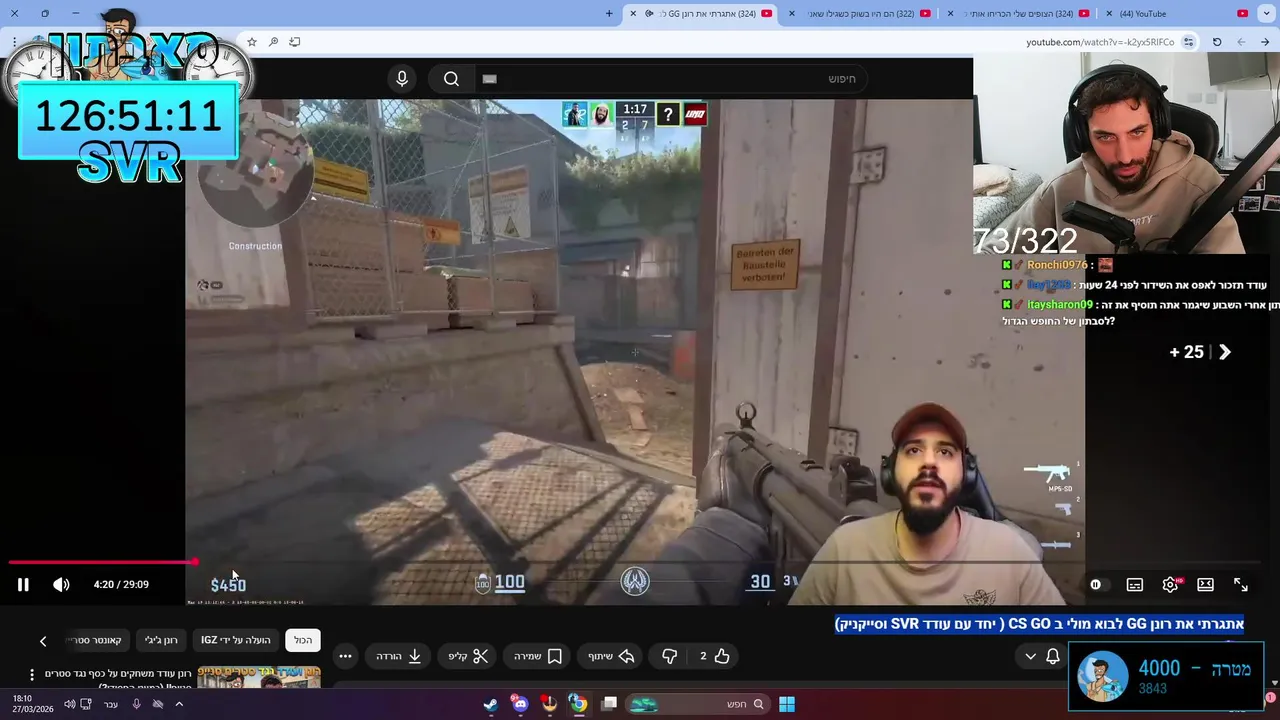Bookmark this page with star icon
This screenshot has height=720, width=1280.
pos(252,42)
